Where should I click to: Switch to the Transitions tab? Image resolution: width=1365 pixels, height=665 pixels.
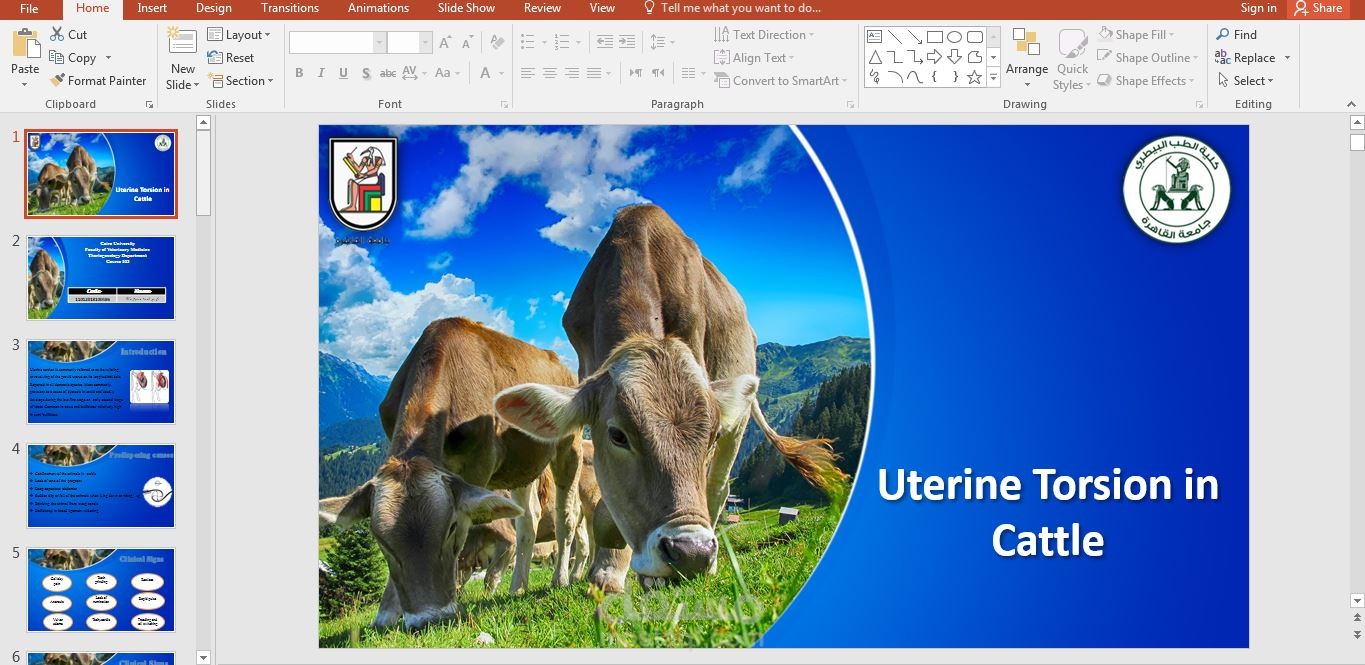pyautogui.click(x=290, y=8)
